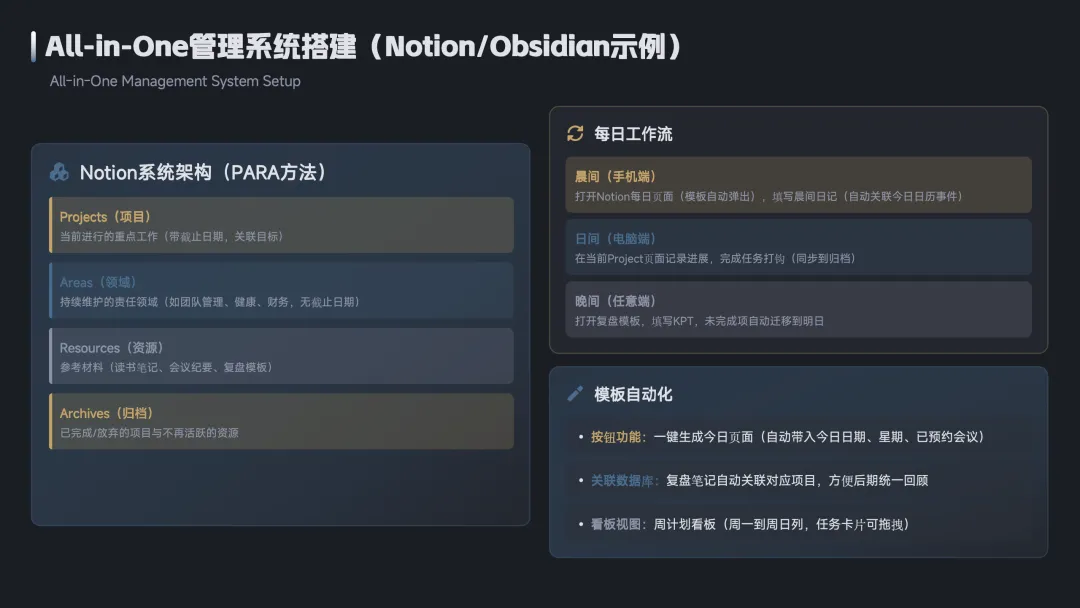Click the 按钮功能 highlighted label
This screenshot has width=1080, height=608.
[x=616, y=437]
